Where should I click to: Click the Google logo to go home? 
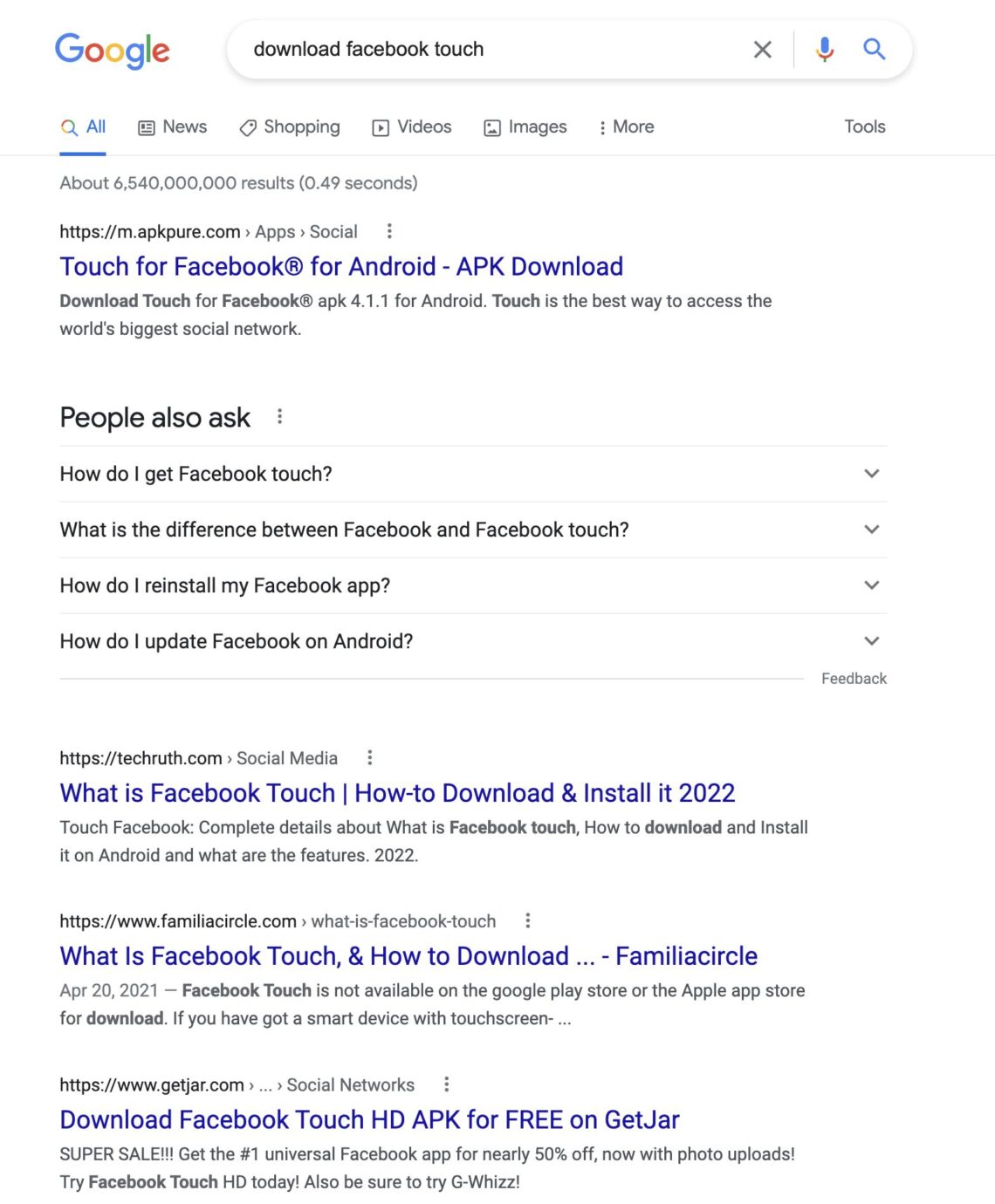pyautogui.click(x=112, y=51)
